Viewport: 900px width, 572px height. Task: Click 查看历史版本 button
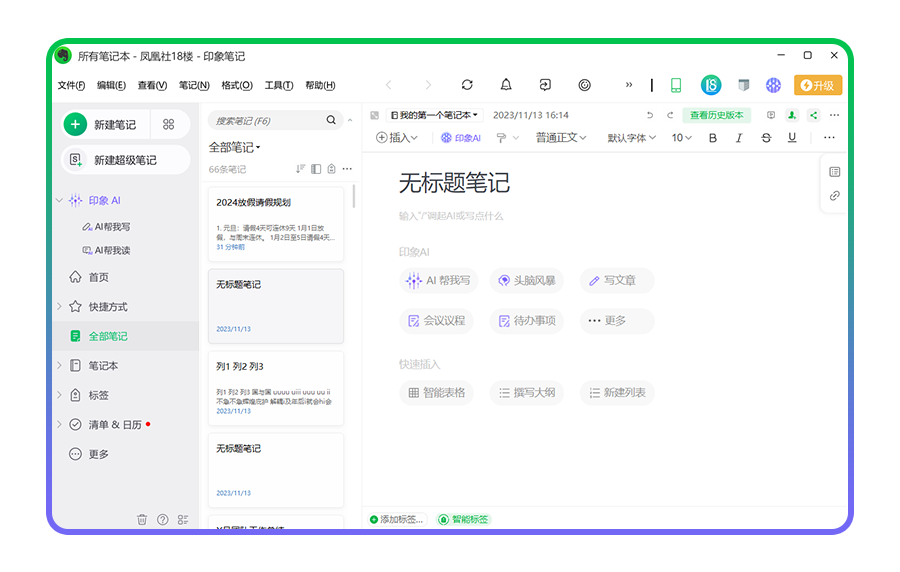(x=716, y=115)
